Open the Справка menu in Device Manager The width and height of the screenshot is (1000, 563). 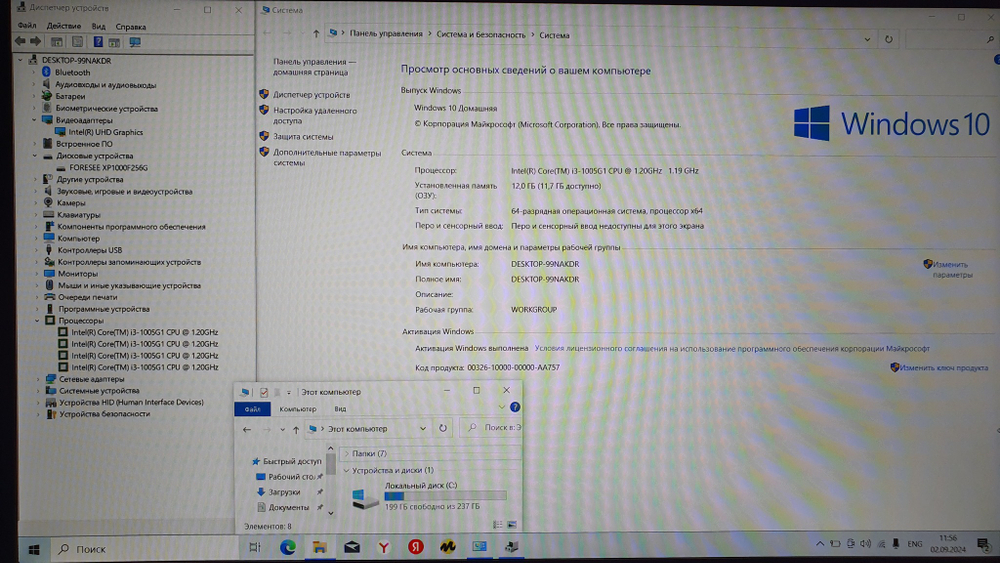coord(131,27)
